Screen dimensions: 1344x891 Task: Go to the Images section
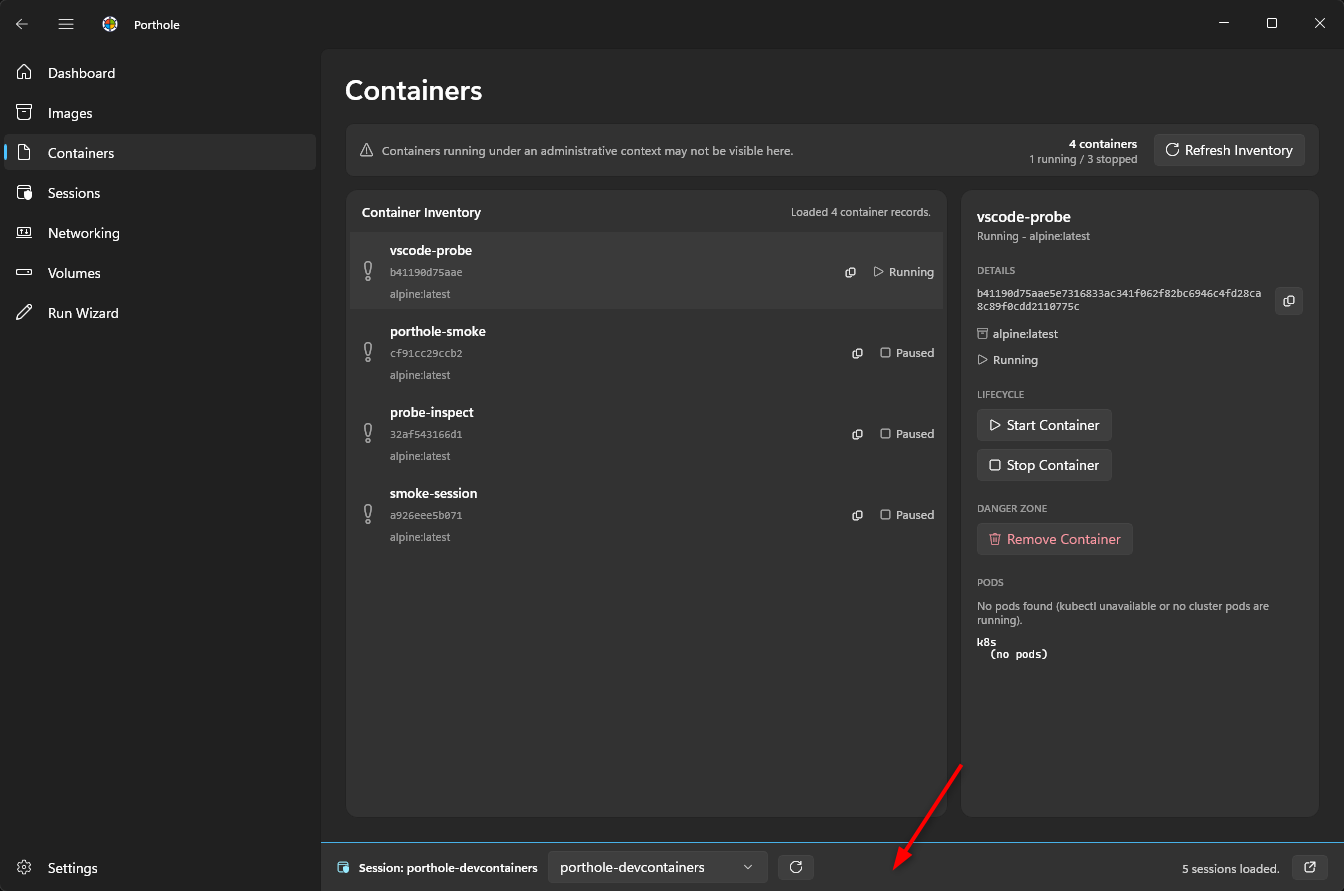(160, 113)
